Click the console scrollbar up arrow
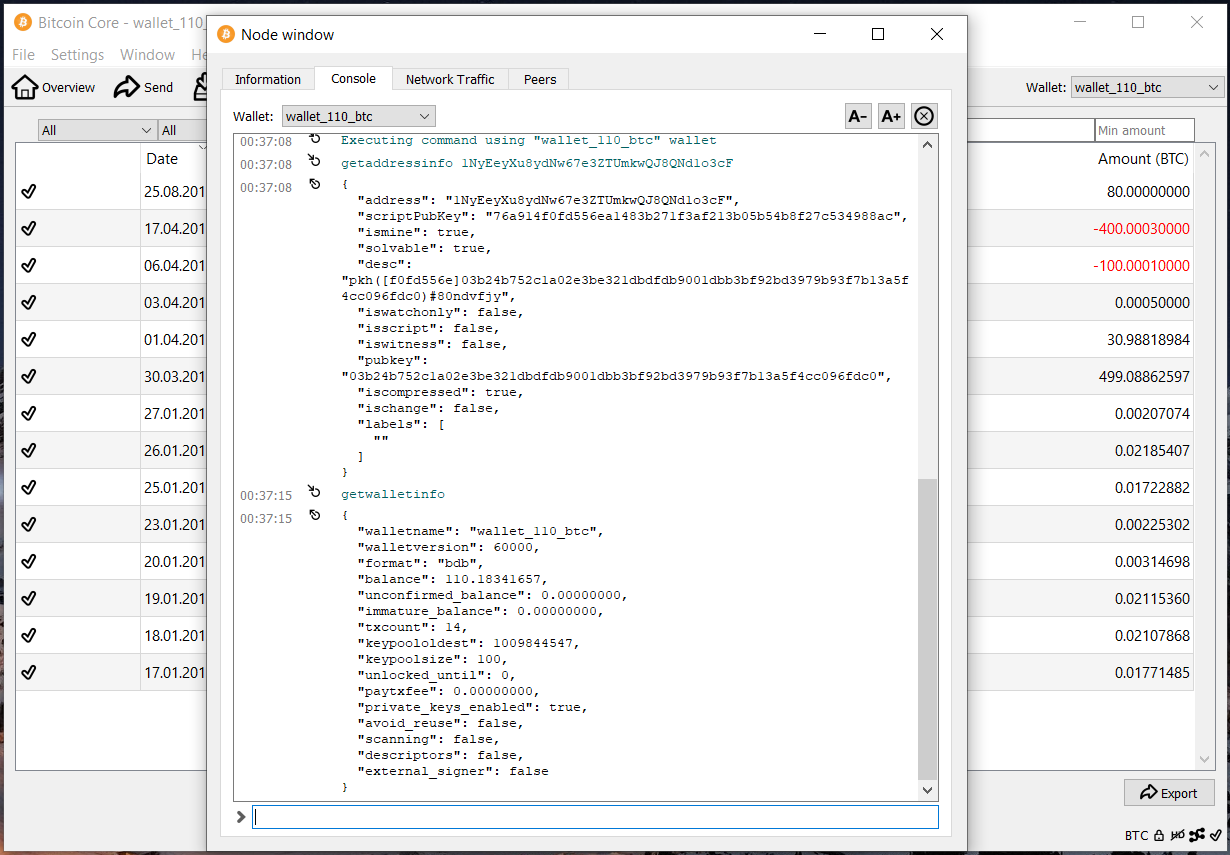The height and width of the screenshot is (855, 1230). 927,144
